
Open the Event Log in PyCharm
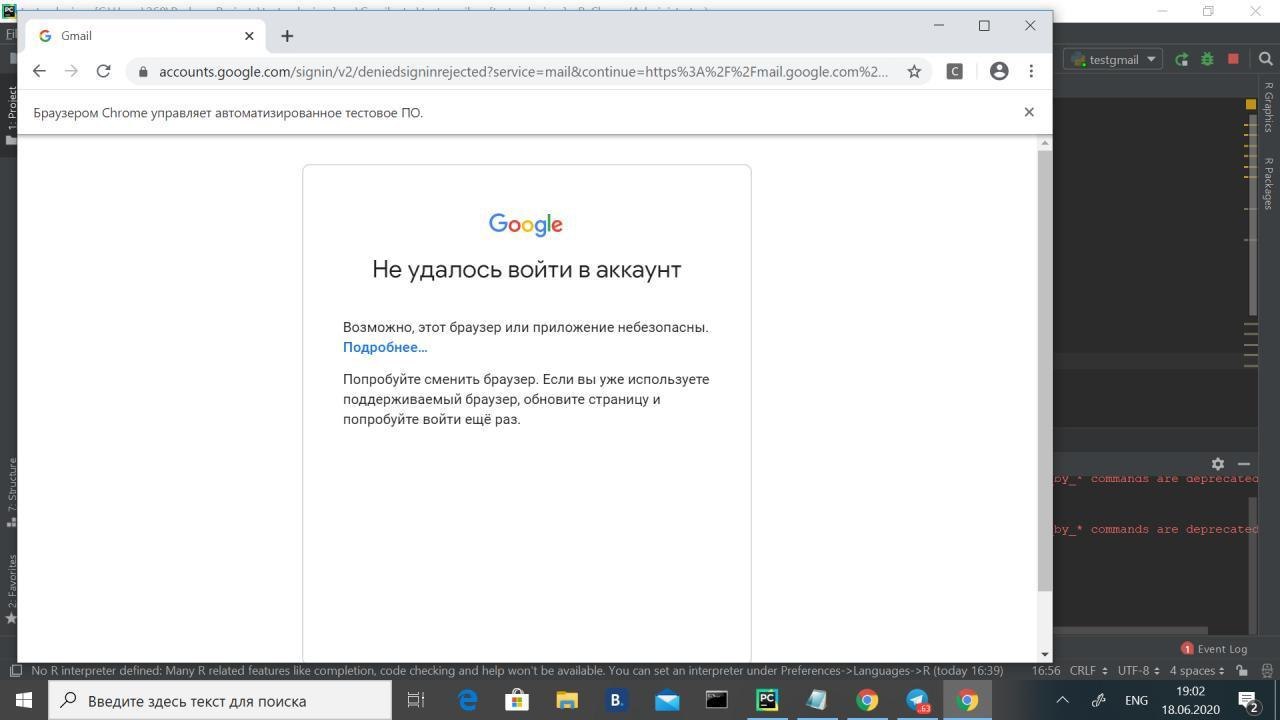point(1214,648)
